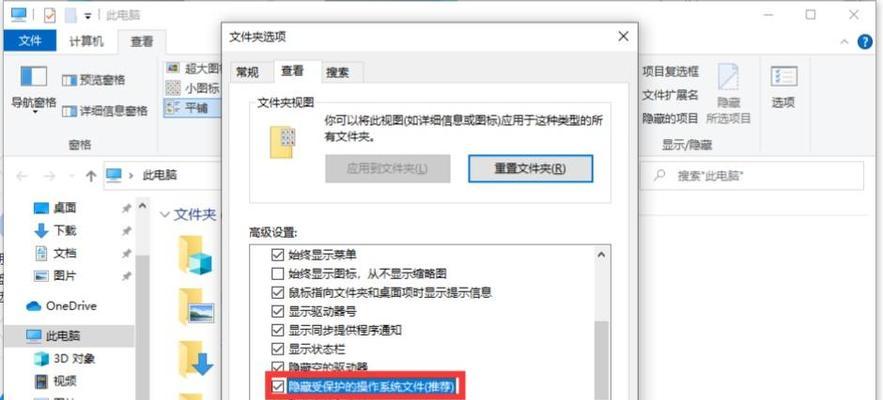Enable 始终显示图标，从不显示缩略图 checkbox
Image resolution: width=883 pixels, height=400 pixels.
[x=277, y=274]
